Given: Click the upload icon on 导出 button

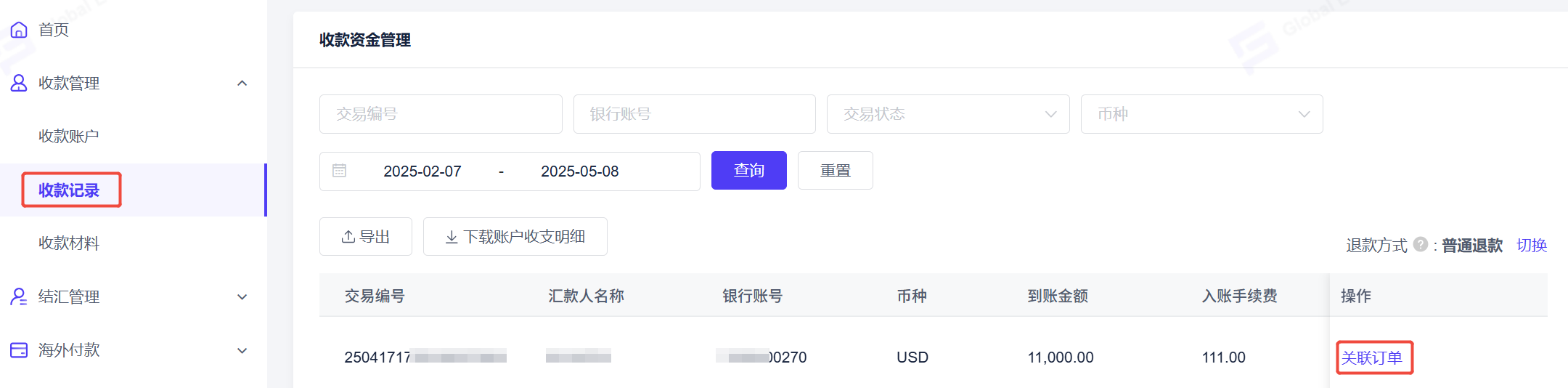Looking at the screenshot, I should pyautogui.click(x=348, y=237).
